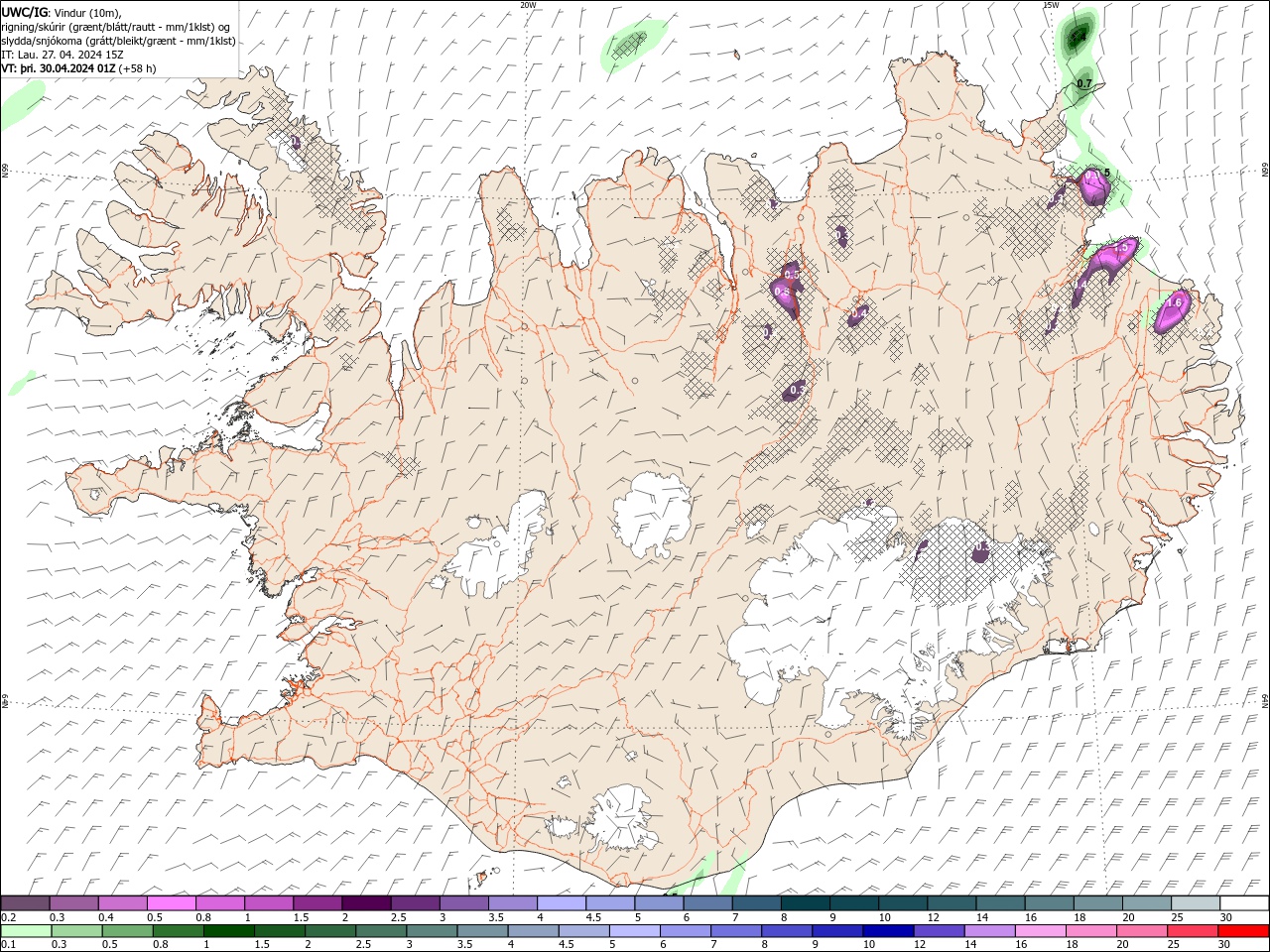
Task: Click the '20W' longitude label
Action: [528, 5]
